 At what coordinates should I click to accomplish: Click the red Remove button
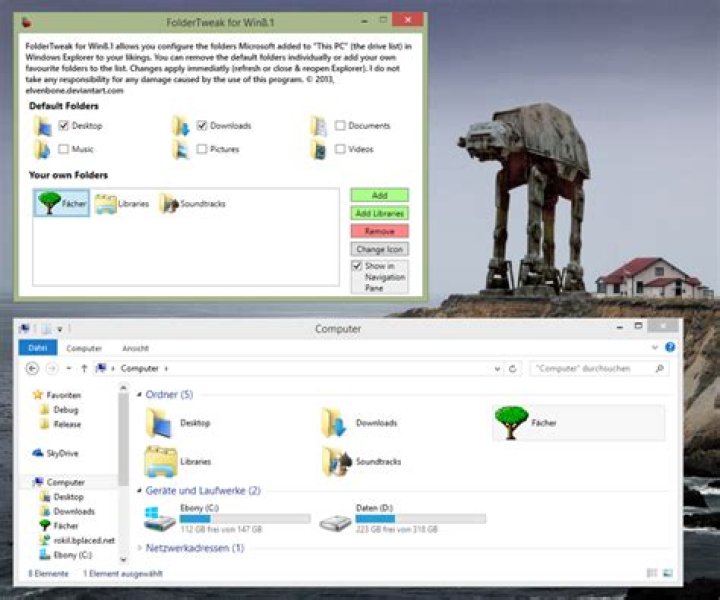379,231
